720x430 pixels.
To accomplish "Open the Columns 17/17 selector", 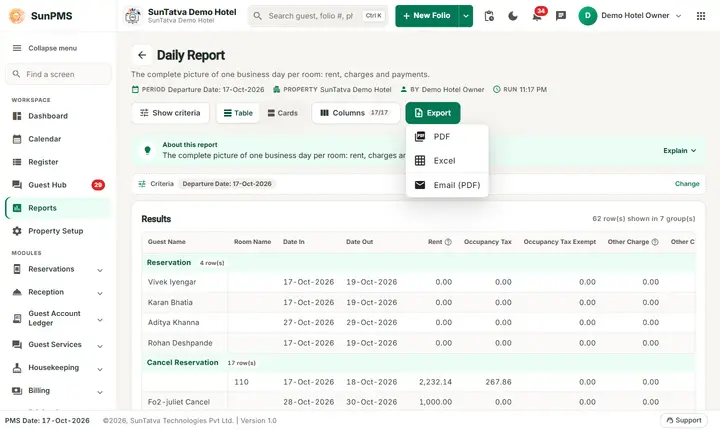I will (x=355, y=113).
